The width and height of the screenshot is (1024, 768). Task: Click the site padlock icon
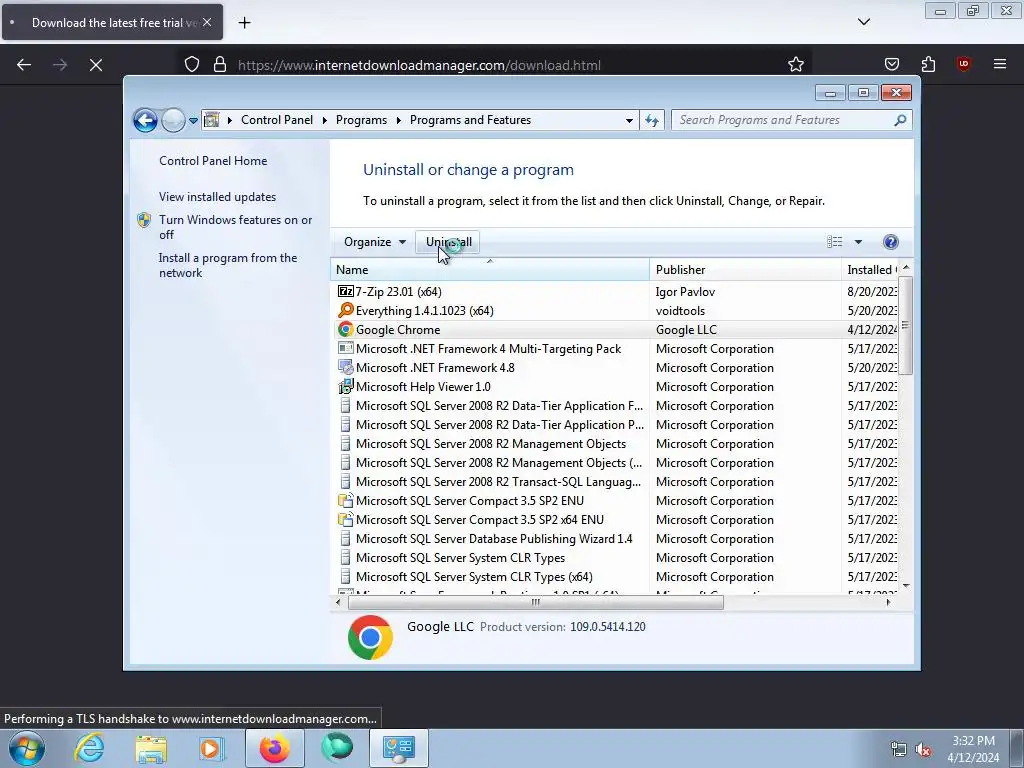coord(220,65)
